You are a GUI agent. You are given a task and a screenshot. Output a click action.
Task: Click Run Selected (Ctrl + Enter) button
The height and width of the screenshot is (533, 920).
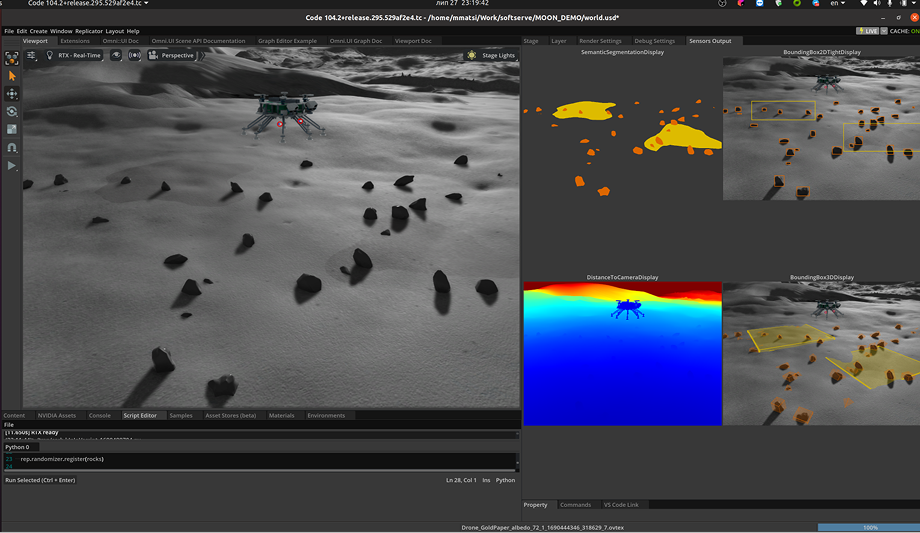(40, 480)
